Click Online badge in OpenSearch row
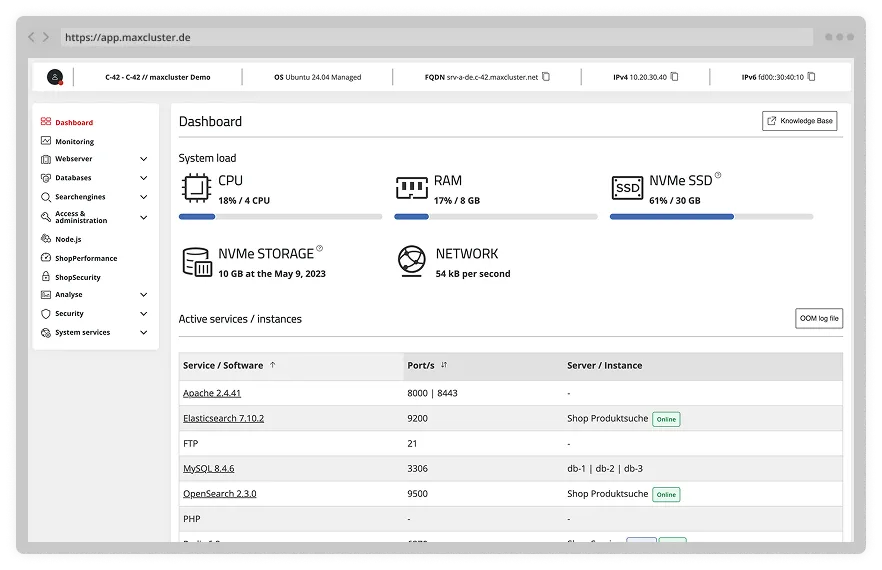The width and height of the screenshot is (882, 570). pos(666,495)
